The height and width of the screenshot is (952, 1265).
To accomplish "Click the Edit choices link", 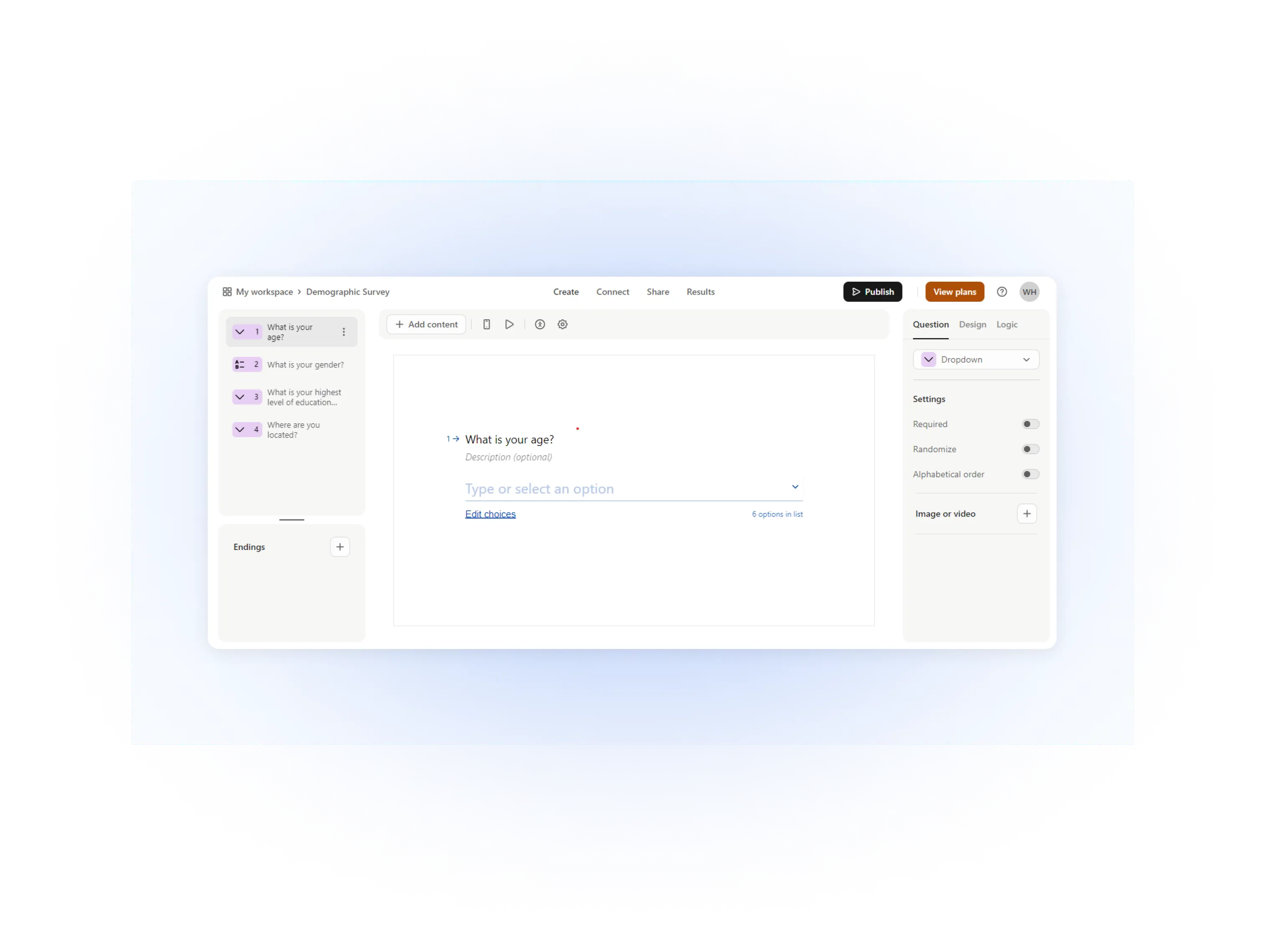I will (490, 513).
